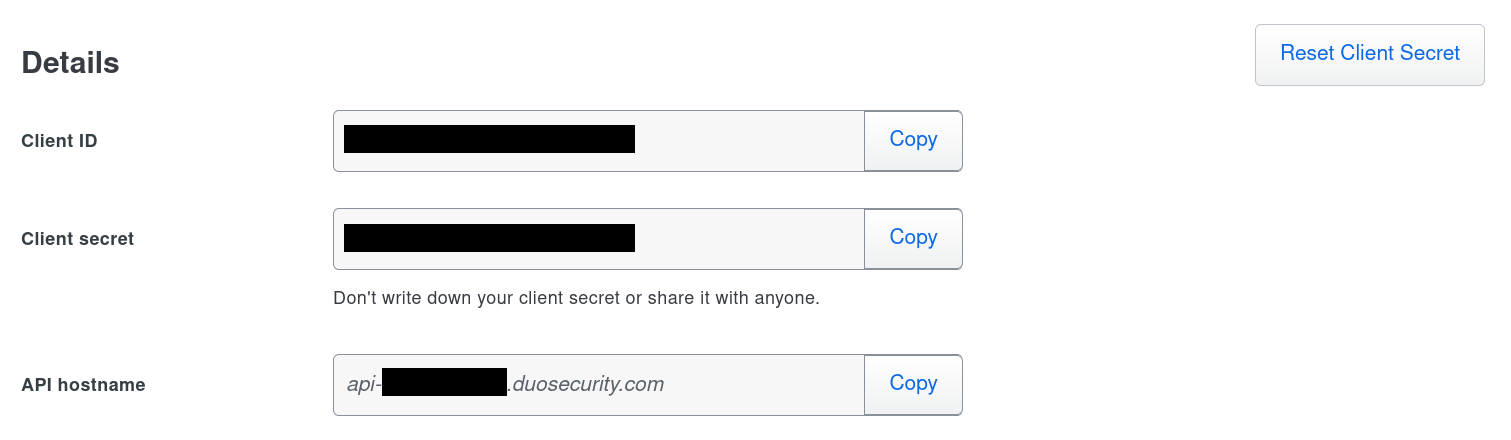Copy the Client ID value
The height and width of the screenshot is (440, 1511).
(x=912, y=140)
